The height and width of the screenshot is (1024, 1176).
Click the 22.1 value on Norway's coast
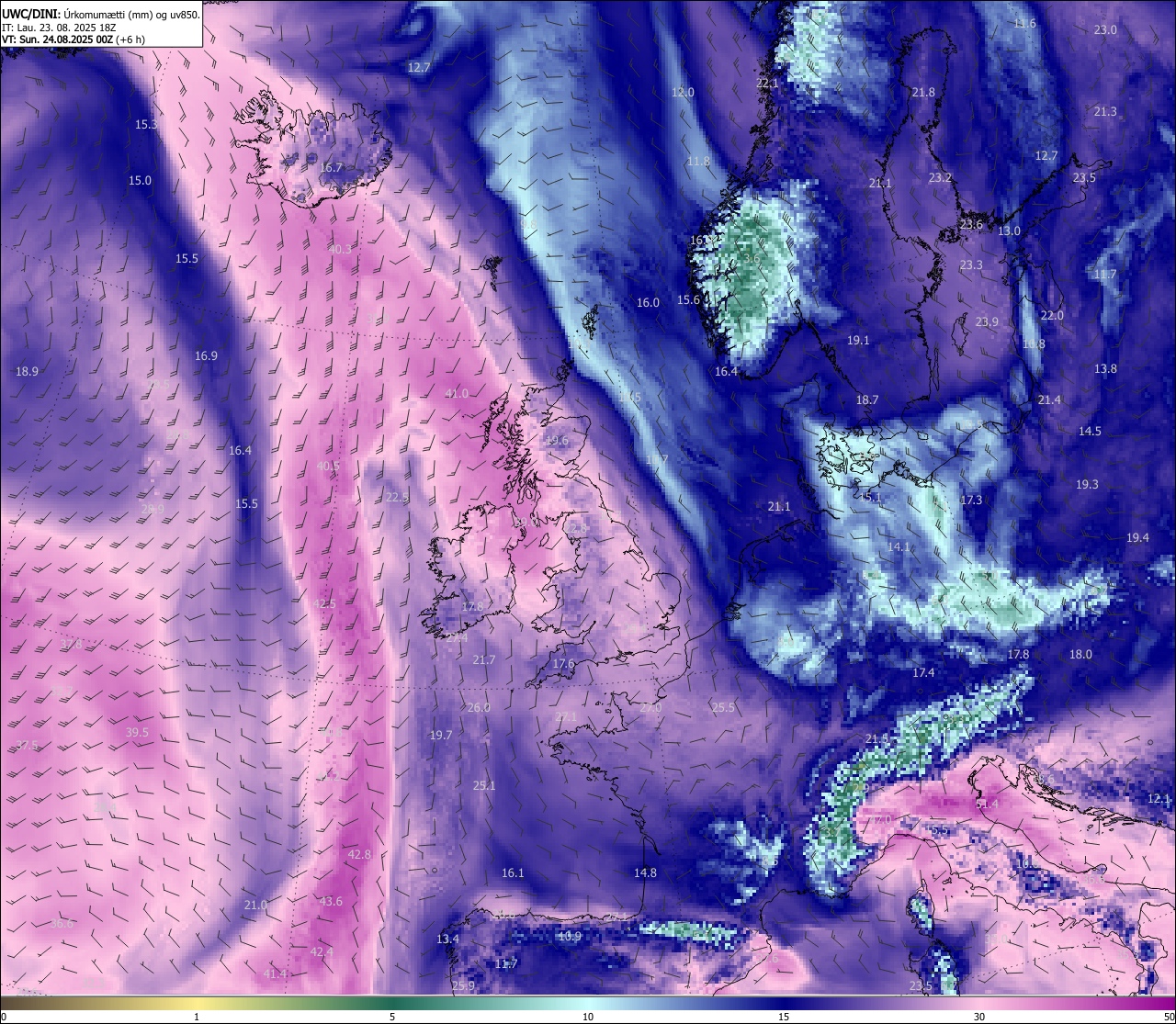click(x=767, y=84)
